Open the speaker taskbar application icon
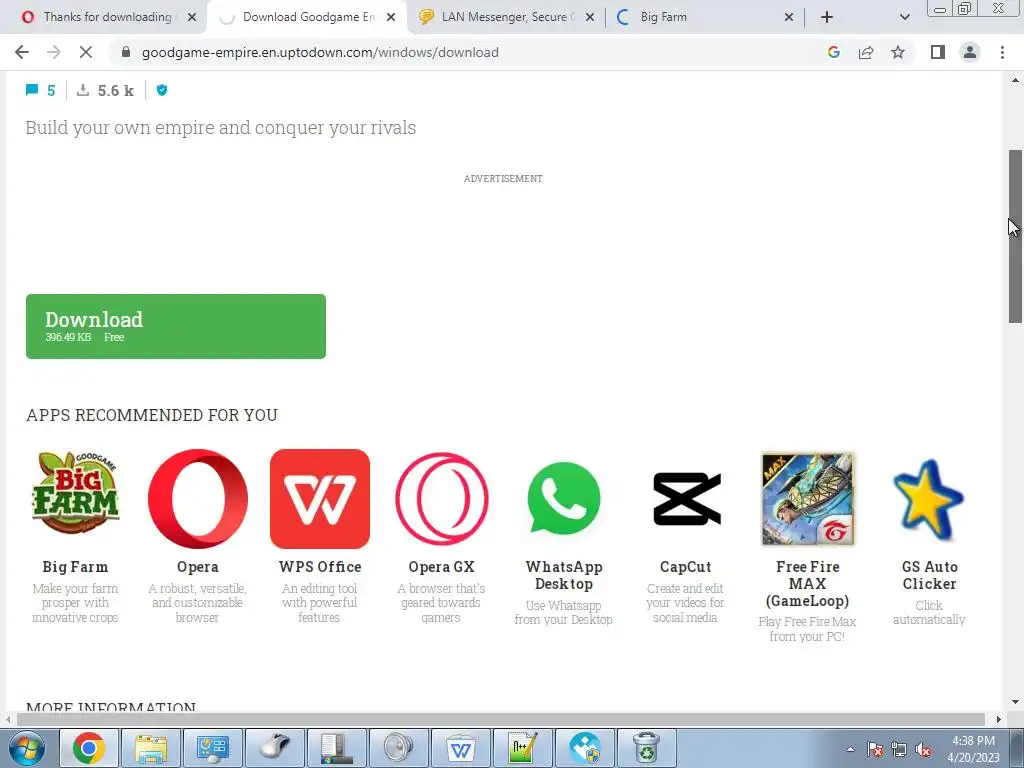Screen dimensions: 1024x768 pyautogui.click(x=398, y=748)
